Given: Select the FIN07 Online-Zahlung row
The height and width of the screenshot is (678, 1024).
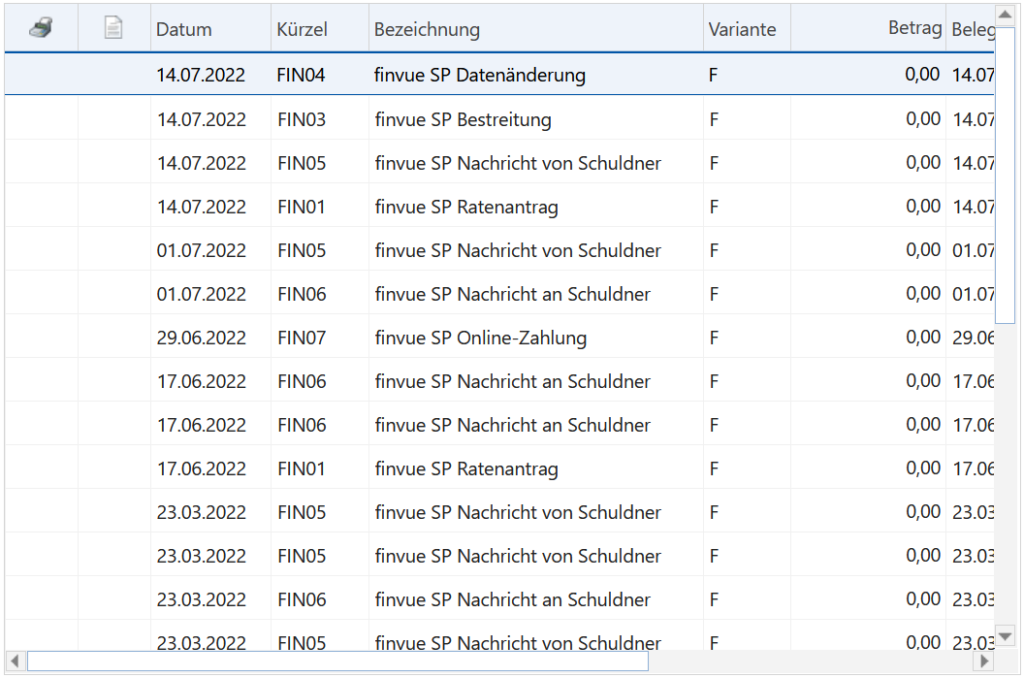Looking at the screenshot, I should click(480, 338).
